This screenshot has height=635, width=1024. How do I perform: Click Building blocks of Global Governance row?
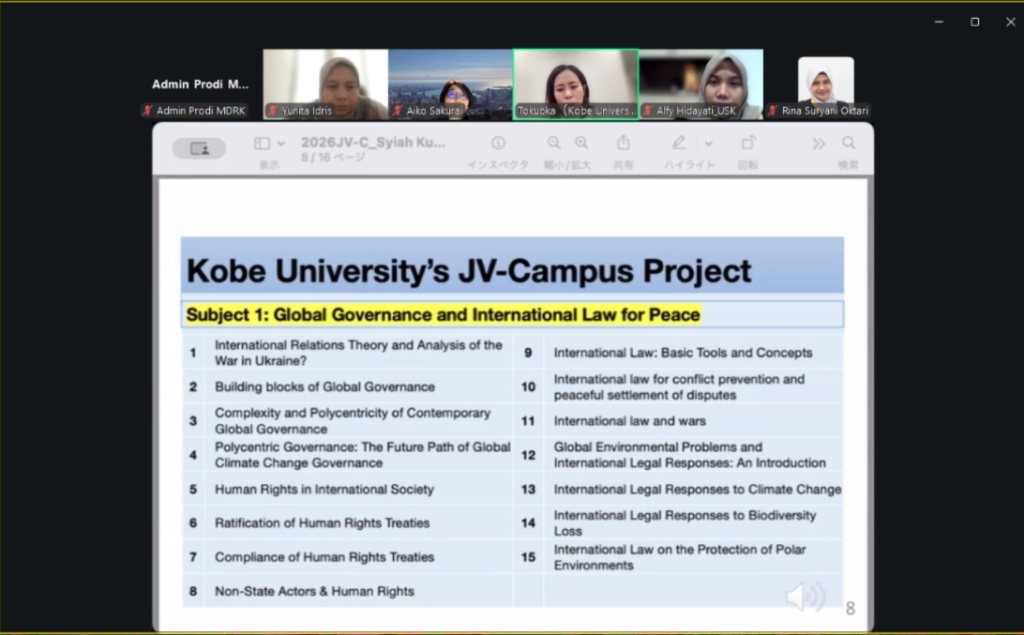[x=325, y=387]
